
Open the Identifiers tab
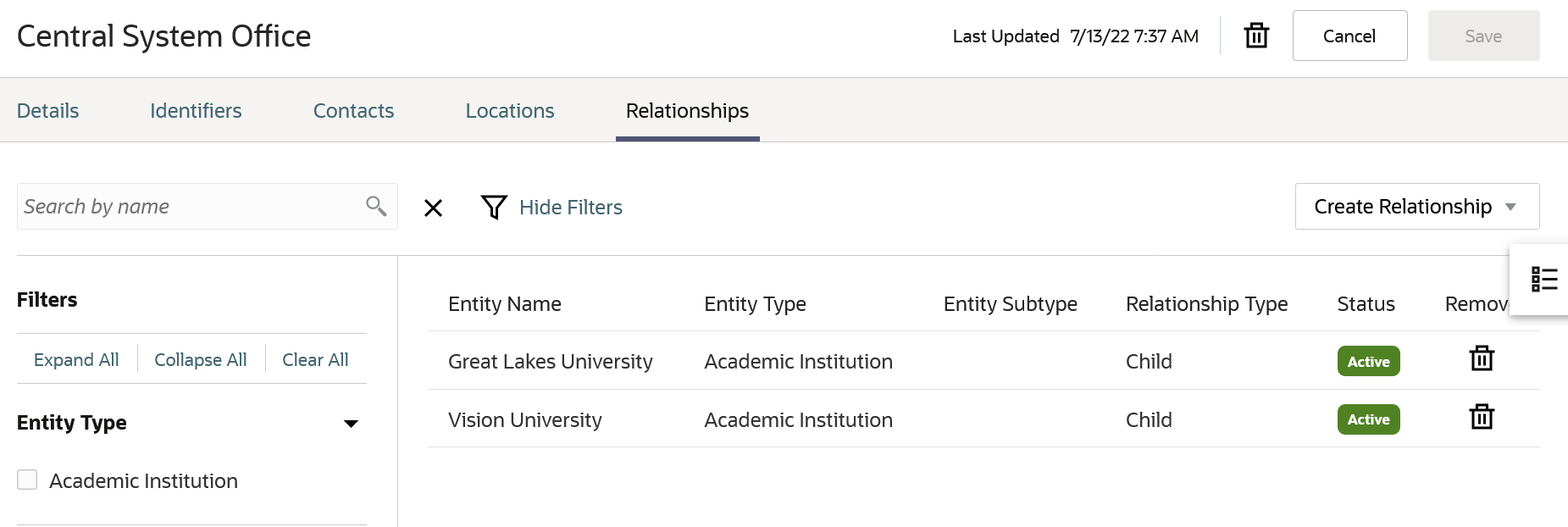(x=196, y=111)
